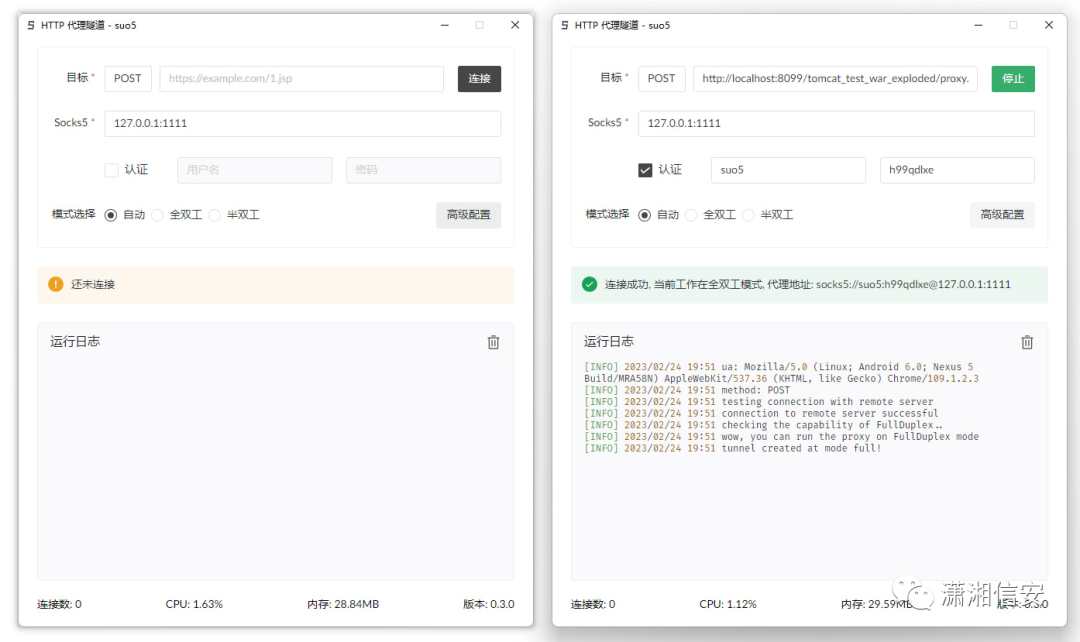
Task: Click the 运行日志 heading in left window
Action: tap(75, 342)
